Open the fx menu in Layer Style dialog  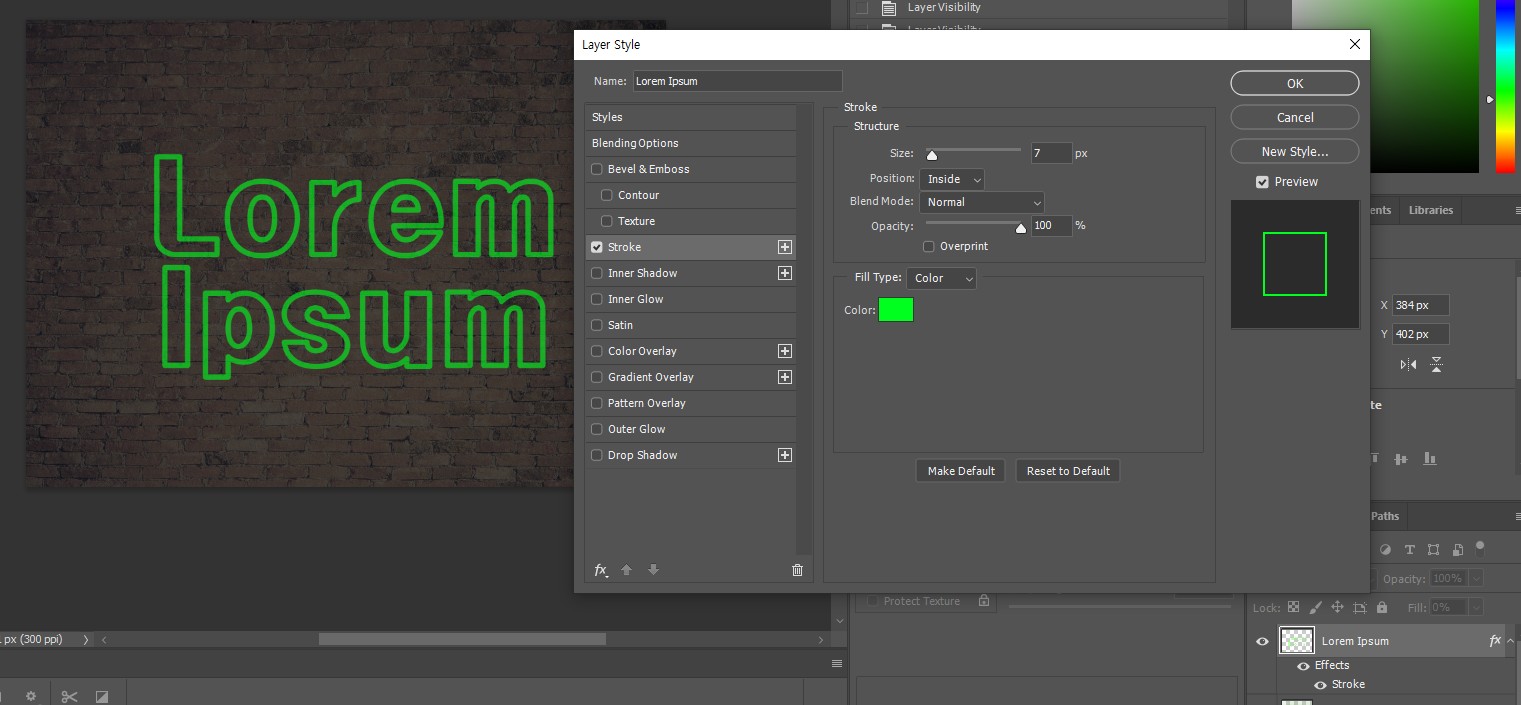(601, 570)
